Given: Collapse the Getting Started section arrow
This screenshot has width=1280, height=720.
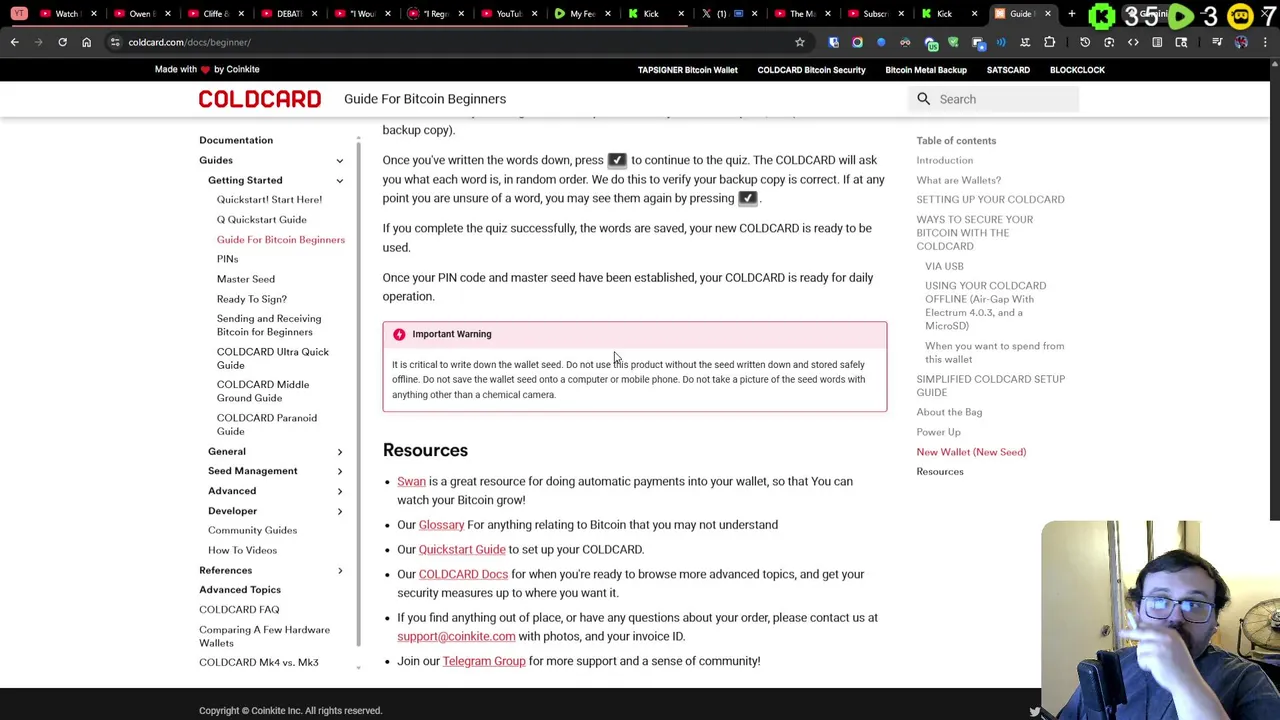Looking at the screenshot, I should [x=339, y=180].
